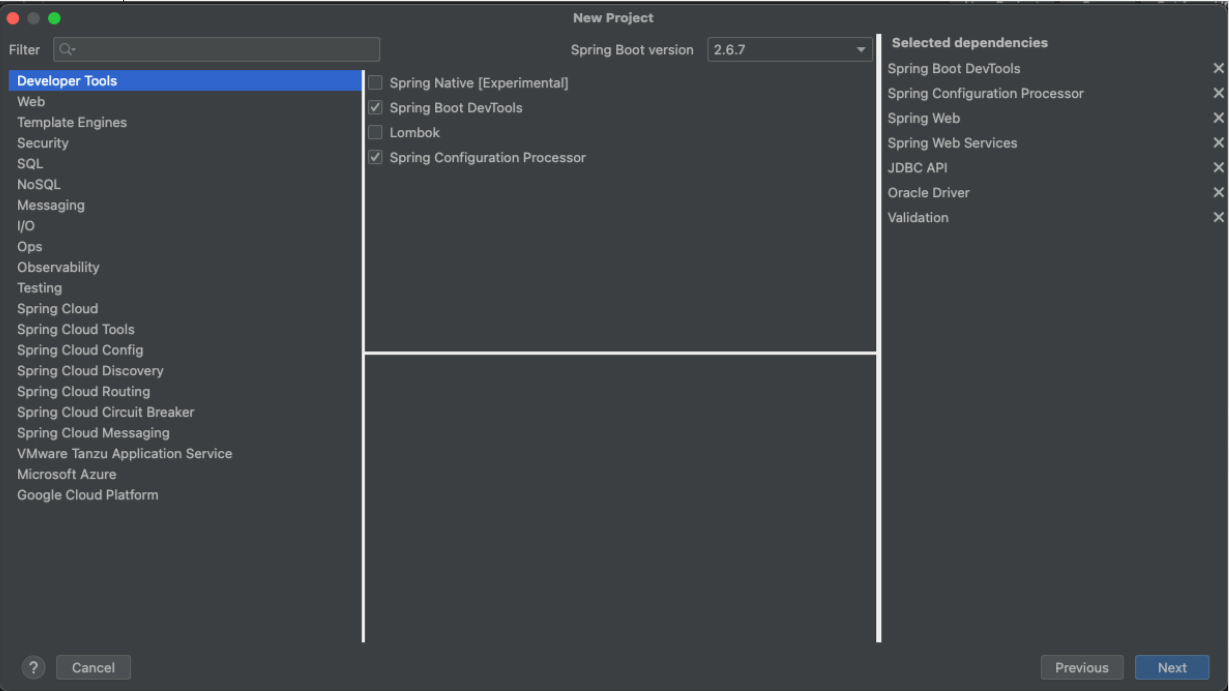
Task: Remove the Oracle Driver dependency
Action: 1218,193
